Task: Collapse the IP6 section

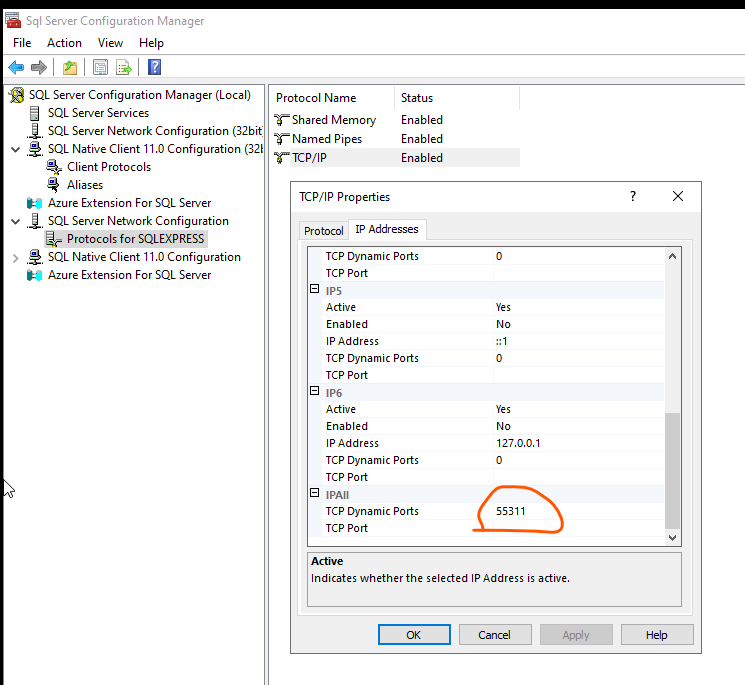Action: (315, 390)
